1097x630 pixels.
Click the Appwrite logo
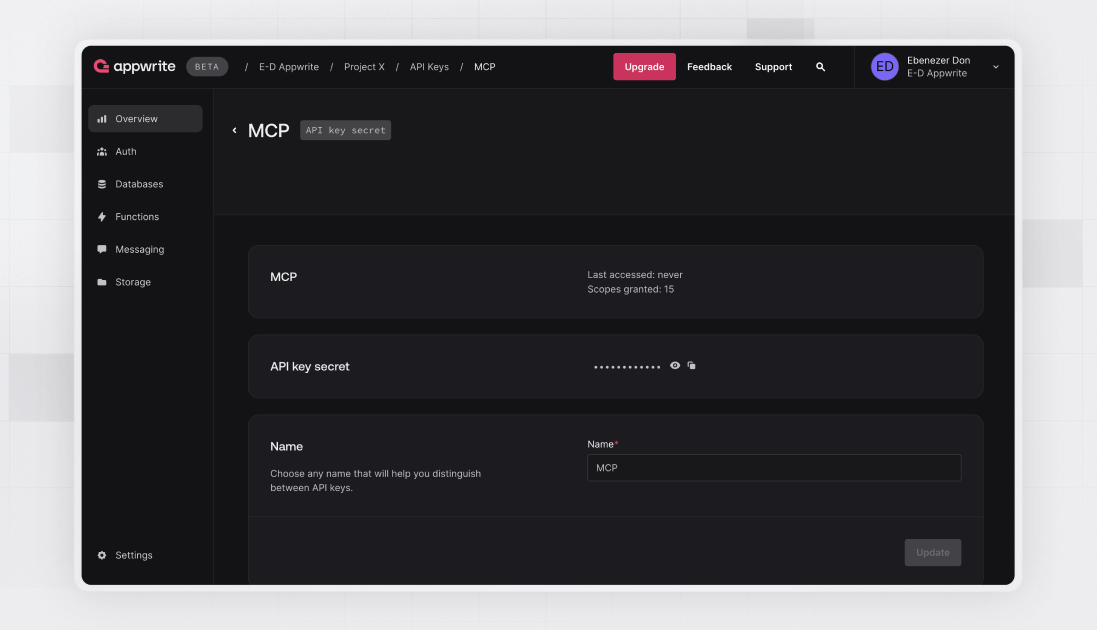click(x=134, y=66)
